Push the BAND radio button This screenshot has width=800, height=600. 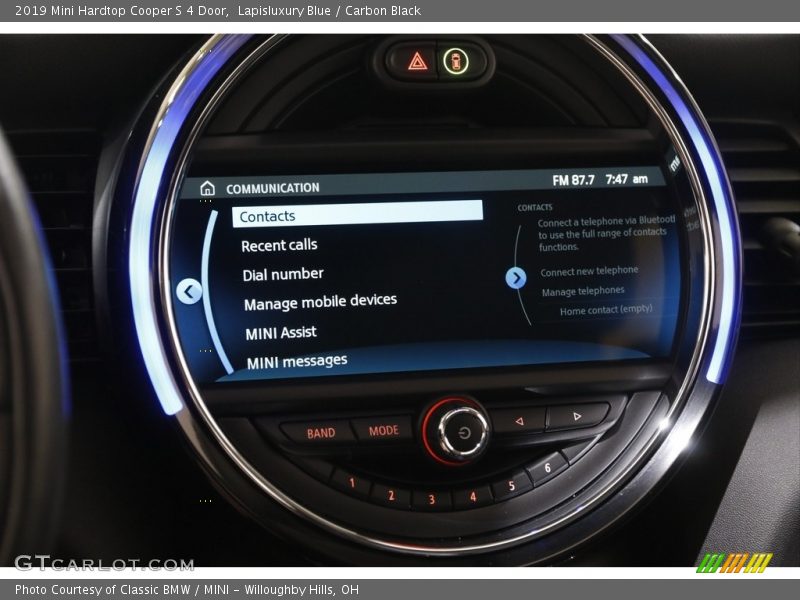pyautogui.click(x=321, y=433)
